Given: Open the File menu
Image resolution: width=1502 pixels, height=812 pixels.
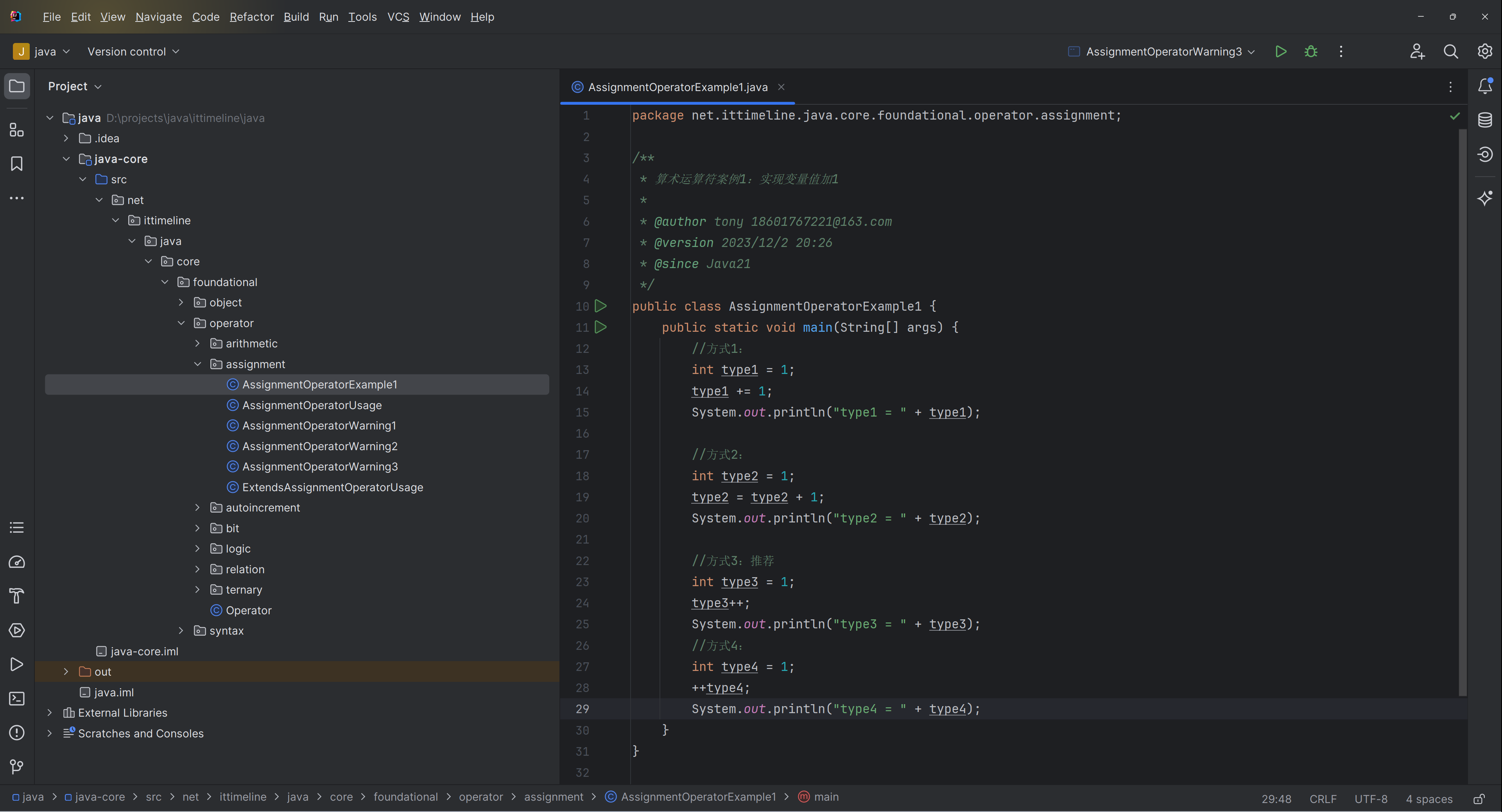Looking at the screenshot, I should (x=51, y=17).
